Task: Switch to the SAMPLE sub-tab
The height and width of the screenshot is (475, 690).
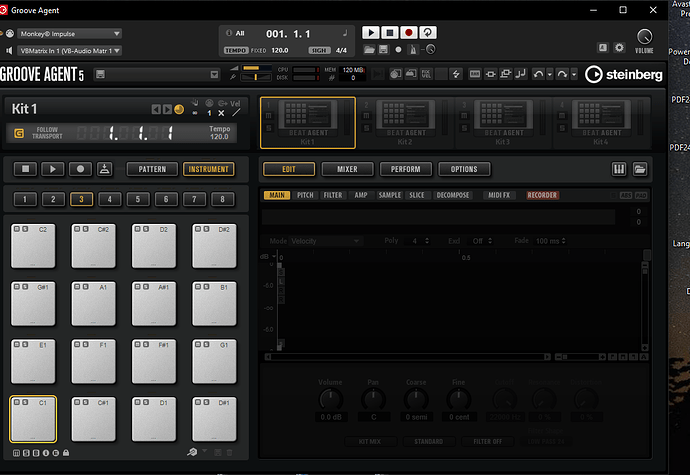Action: pyautogui.click(x=389, y=195)
